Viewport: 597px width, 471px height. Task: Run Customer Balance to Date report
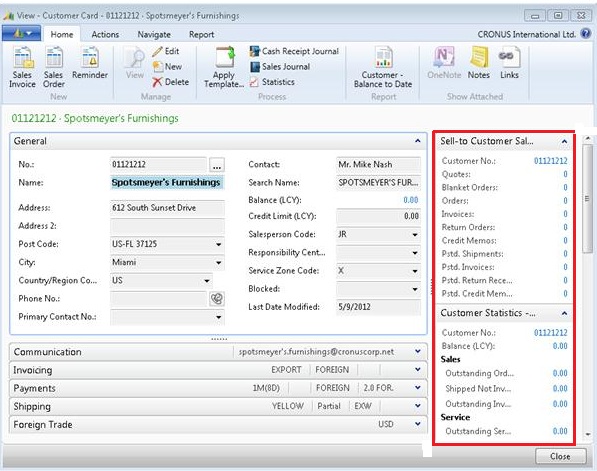tap(383, 67)
